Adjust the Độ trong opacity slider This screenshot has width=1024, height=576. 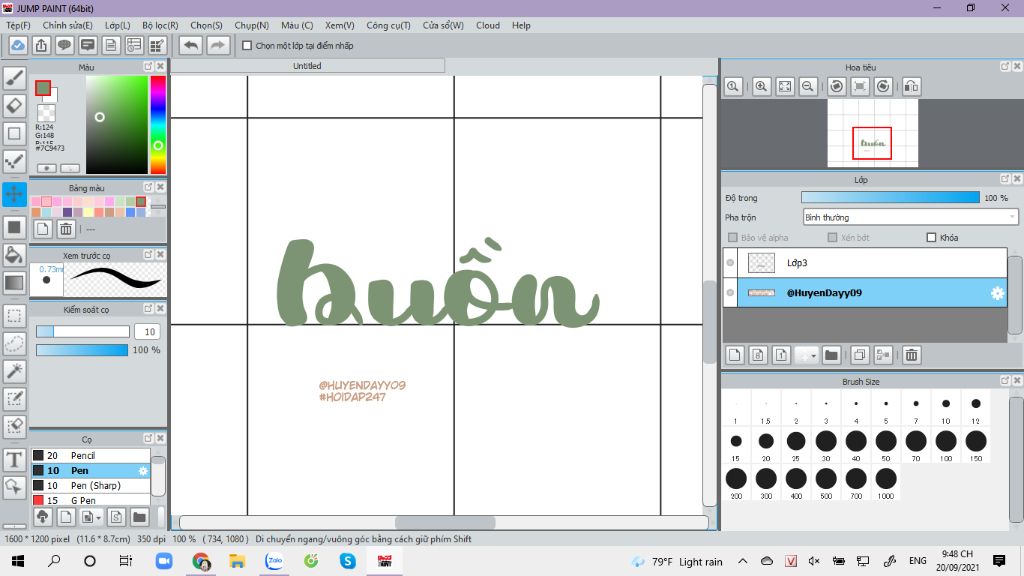point(890,198)
